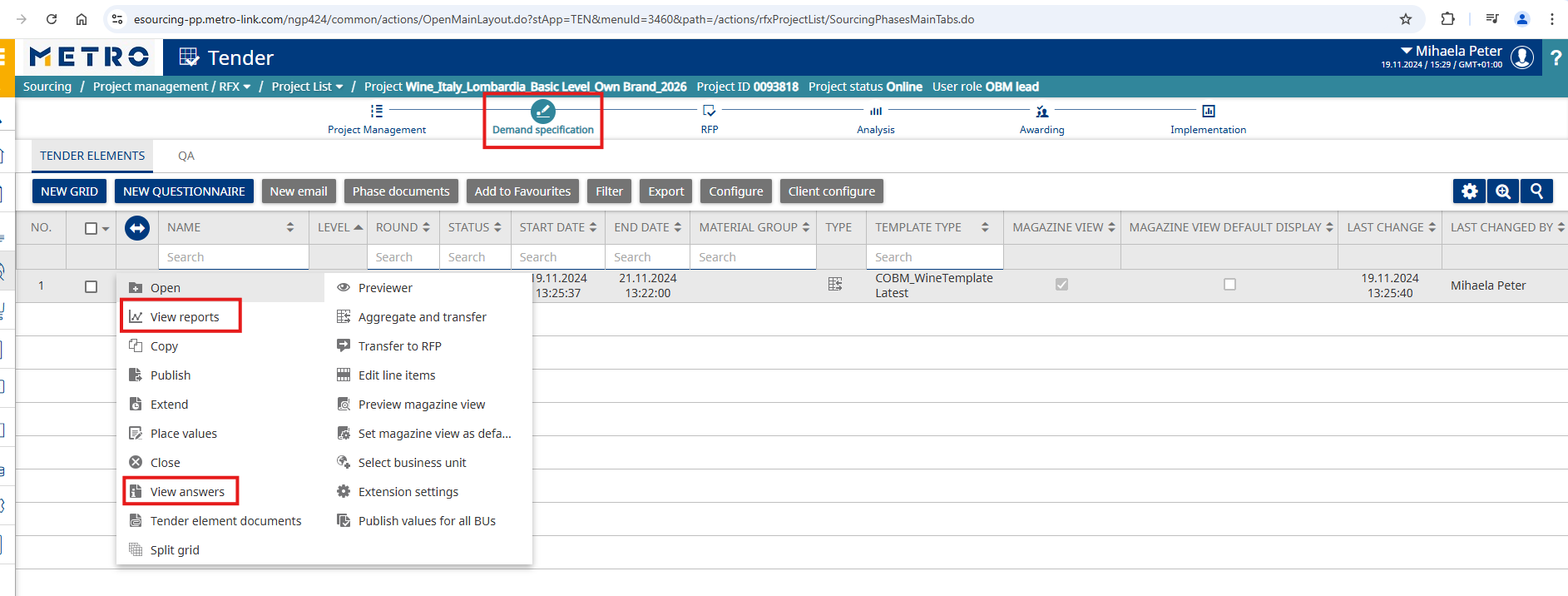This screenshot has width=1568, height=596.
Task: Click the browser forward arrow
Action: [22, 19]
